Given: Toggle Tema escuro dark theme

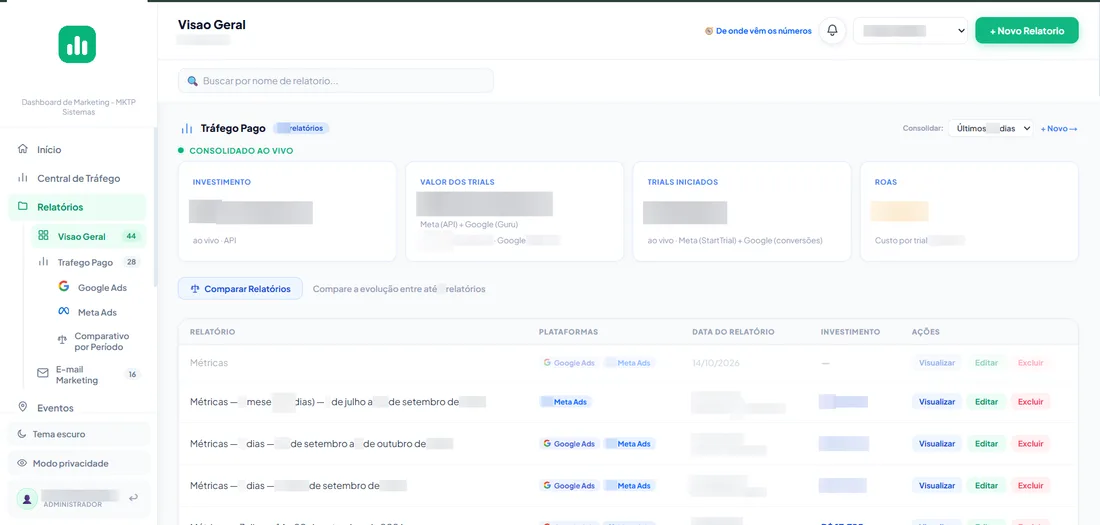Looking at the screenshot, I should 79,434.
